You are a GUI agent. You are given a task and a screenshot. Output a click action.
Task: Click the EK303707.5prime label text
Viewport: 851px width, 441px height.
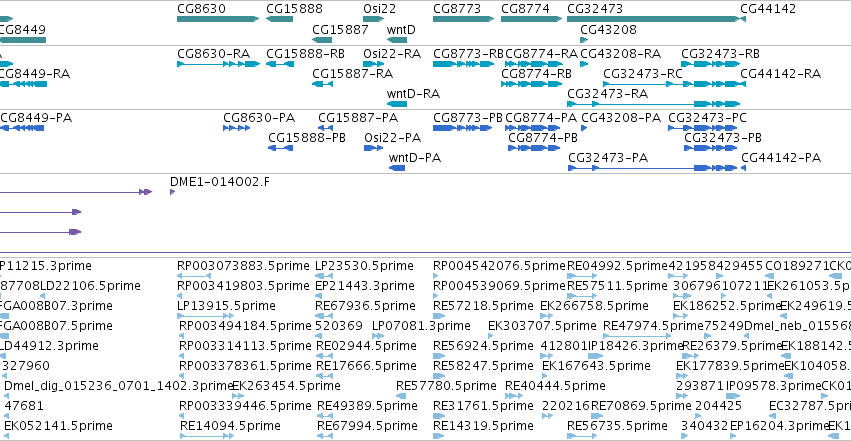(542, 325)
